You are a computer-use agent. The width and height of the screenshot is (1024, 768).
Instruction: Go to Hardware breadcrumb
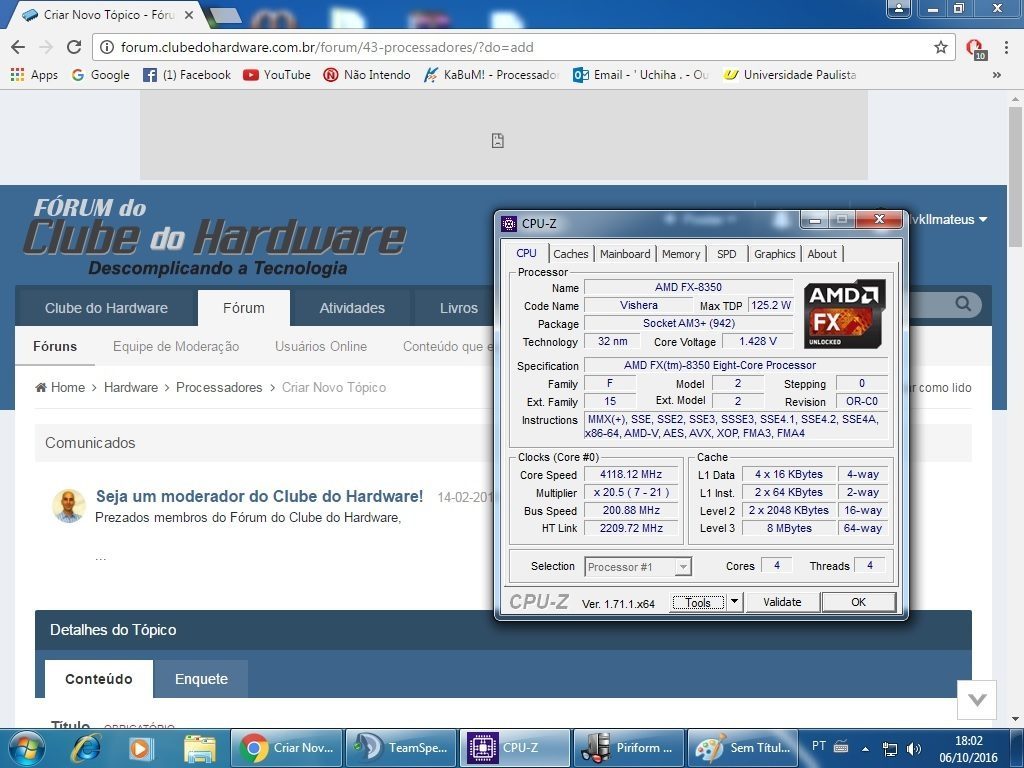(x=131, y=387)
